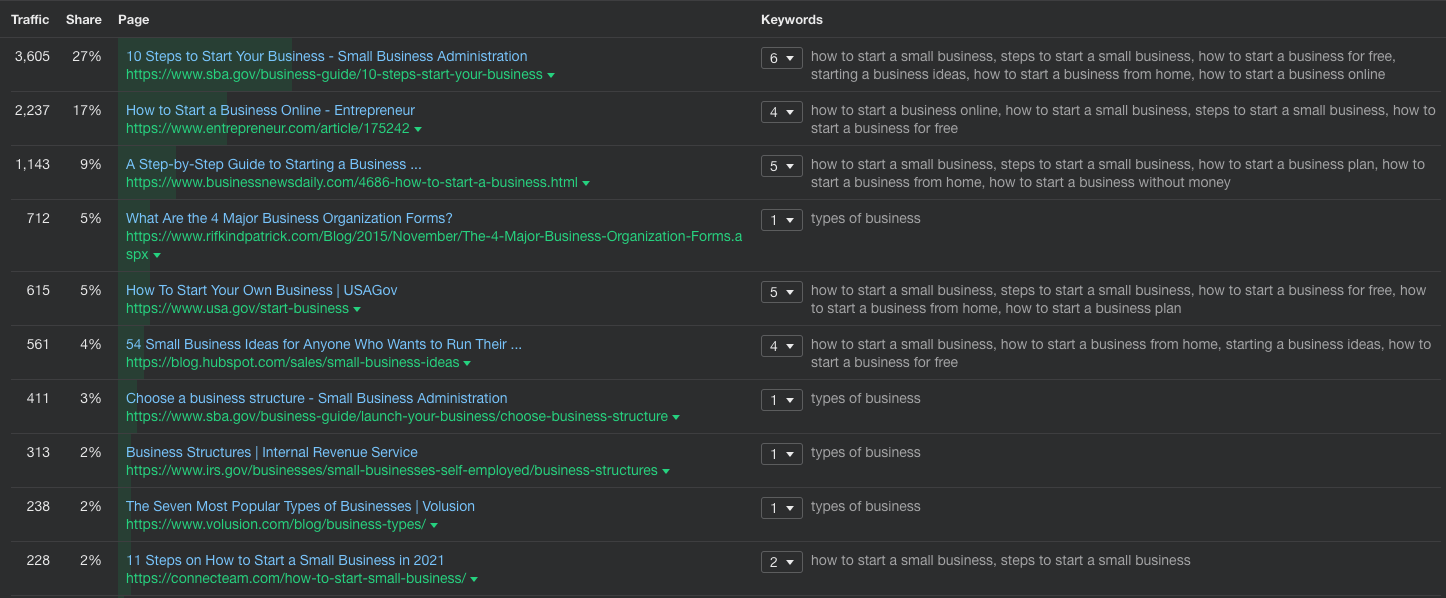1446x598 pixels.
Task: Open 'A Step-by-Step Guide to Starting a Business' title
Action: point(274,164)
